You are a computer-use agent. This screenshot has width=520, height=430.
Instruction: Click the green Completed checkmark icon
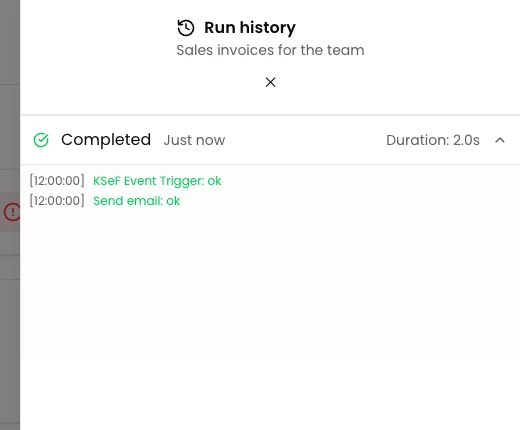point(41,140)
